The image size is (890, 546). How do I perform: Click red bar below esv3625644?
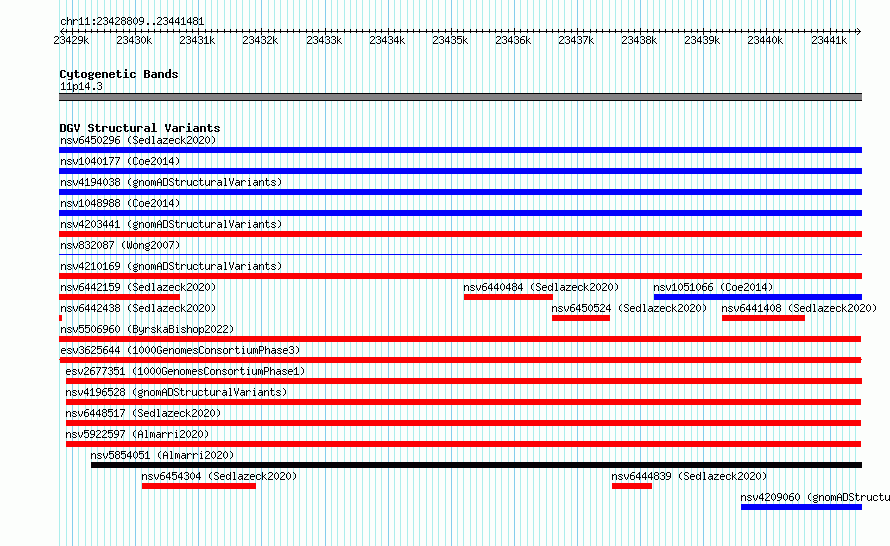(x=460, y=360)
